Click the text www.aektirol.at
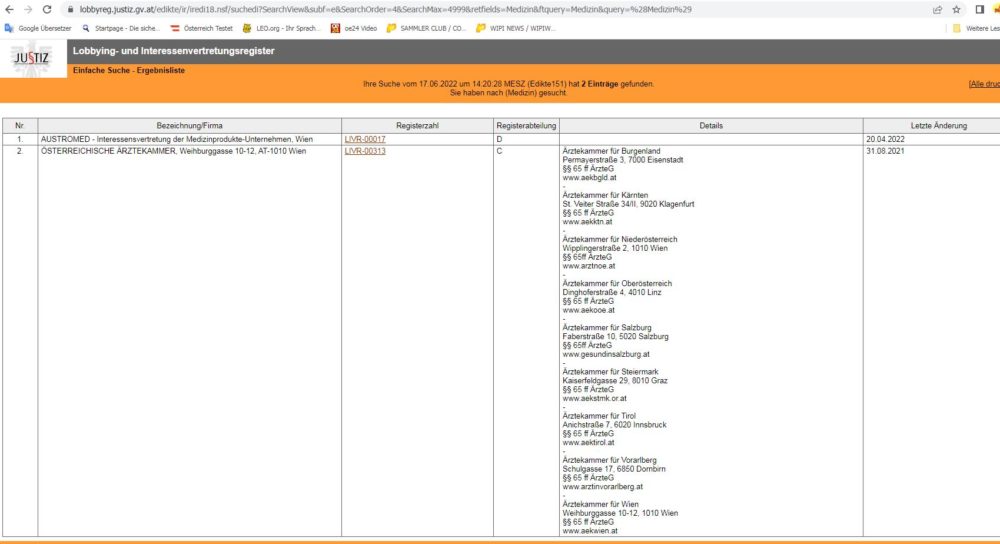This screenshot has height=544, width=1000. click(588, 442)
